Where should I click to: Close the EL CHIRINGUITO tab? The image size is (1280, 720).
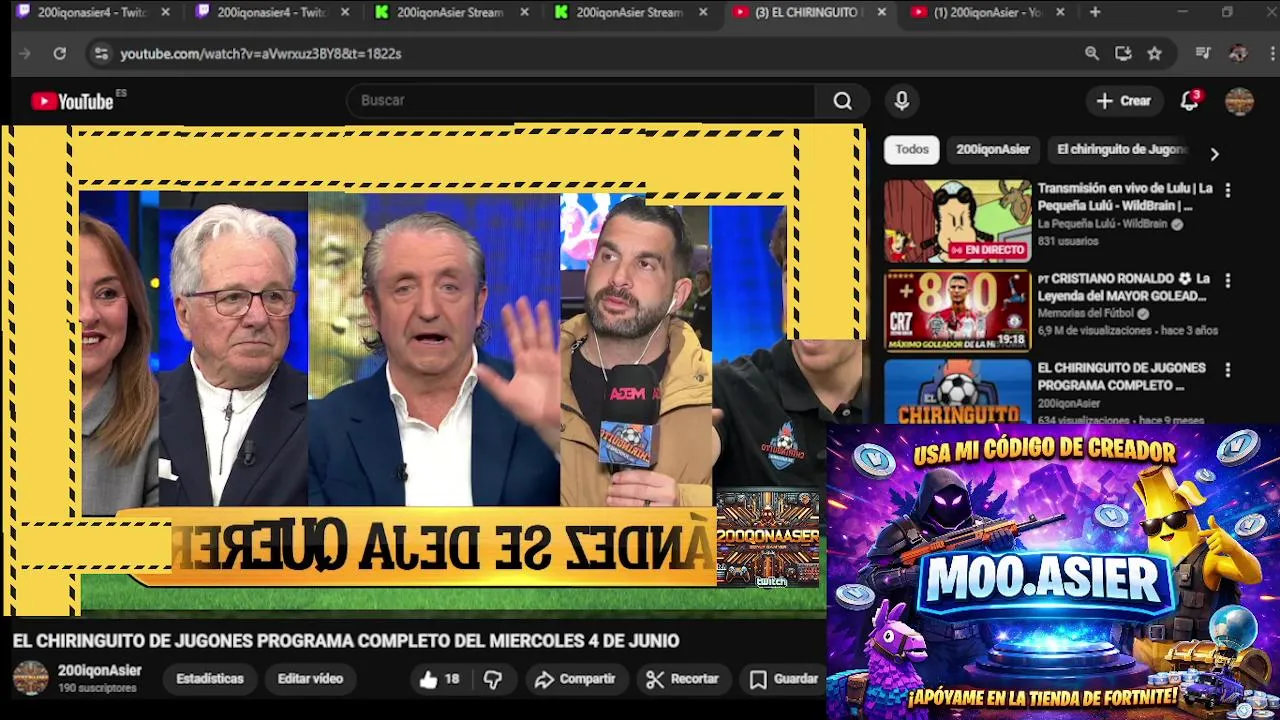[881, 12]
